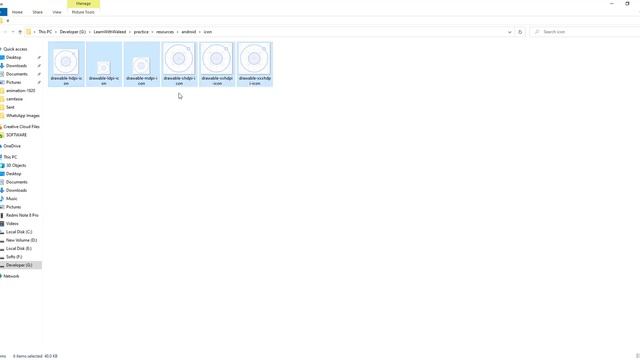The width and height of the screenshot is (640, 360).
Task: Expand chevron after This PC in breadcrumb
Action: tap(56, 32)
